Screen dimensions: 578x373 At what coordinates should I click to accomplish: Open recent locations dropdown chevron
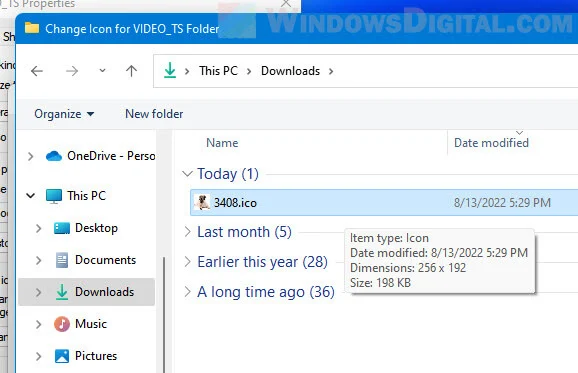[102, 70]
